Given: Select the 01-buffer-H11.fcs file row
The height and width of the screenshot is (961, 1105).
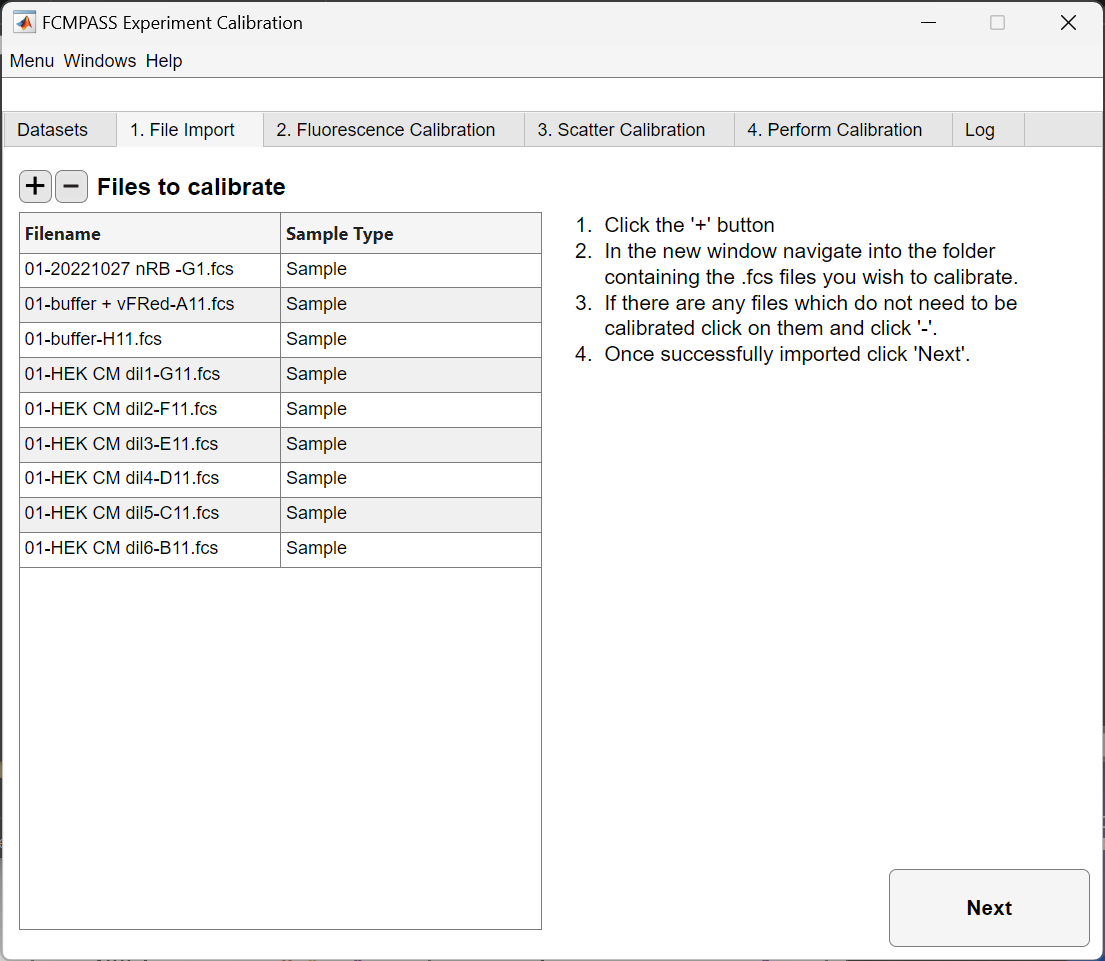Looking at the screenshot, I should pyautogui.click(x=280, y=340).
